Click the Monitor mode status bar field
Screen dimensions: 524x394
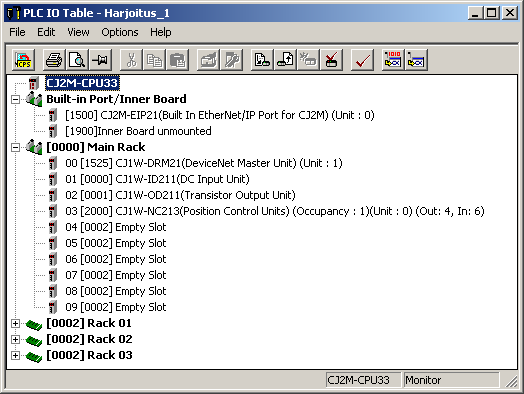pyautogui.click(x=451, y=380)
